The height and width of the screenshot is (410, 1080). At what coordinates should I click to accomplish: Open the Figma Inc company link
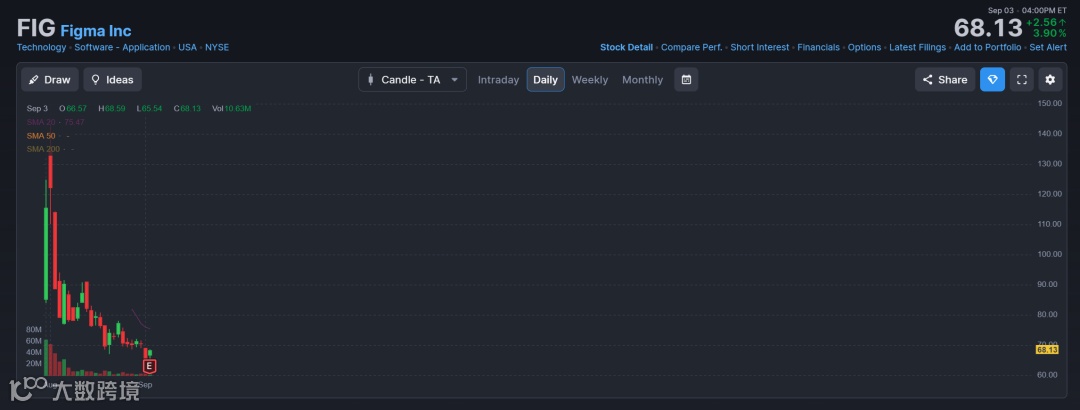pyautogui.click(x=96, y=31)
